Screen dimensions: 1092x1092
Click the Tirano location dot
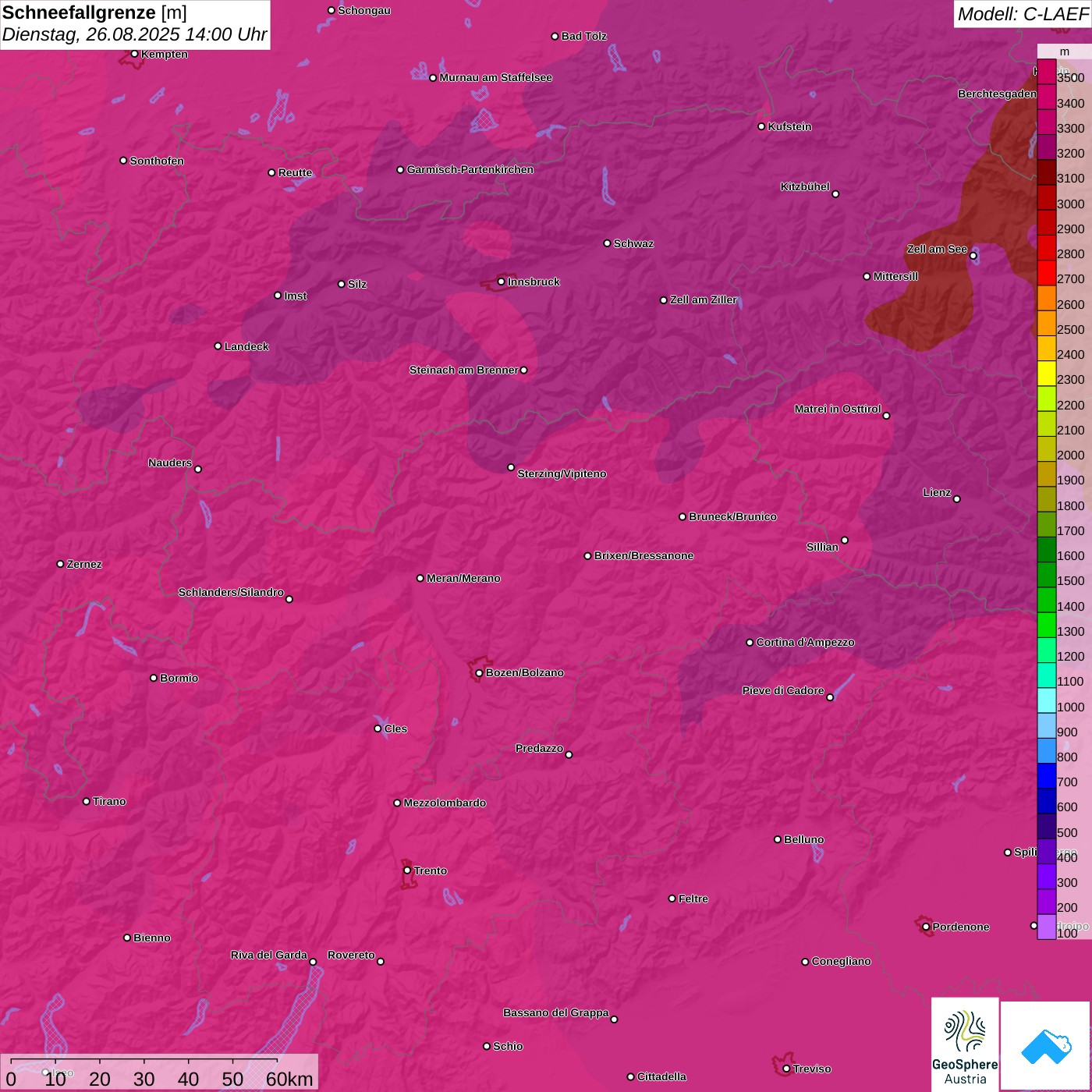click(x=87, y=801)
